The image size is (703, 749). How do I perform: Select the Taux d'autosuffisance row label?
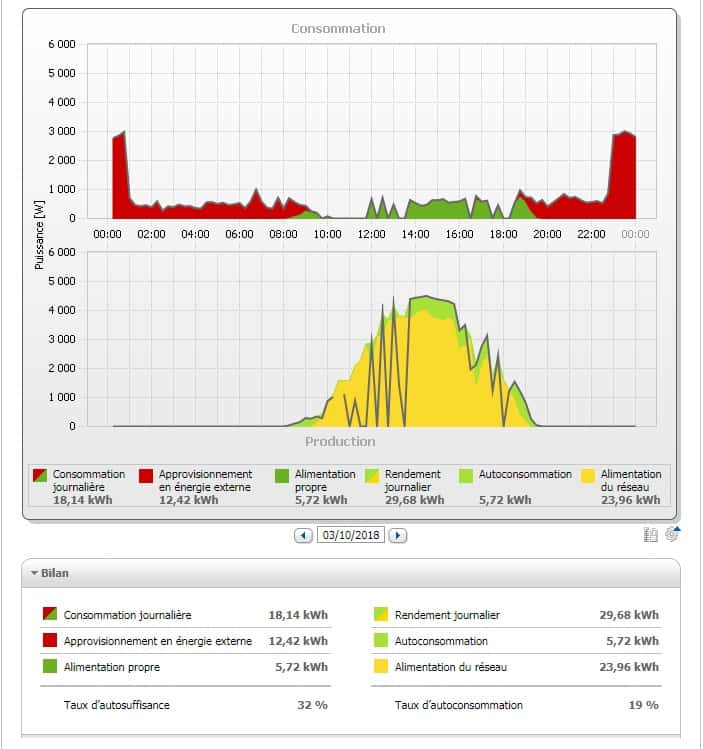117,705
